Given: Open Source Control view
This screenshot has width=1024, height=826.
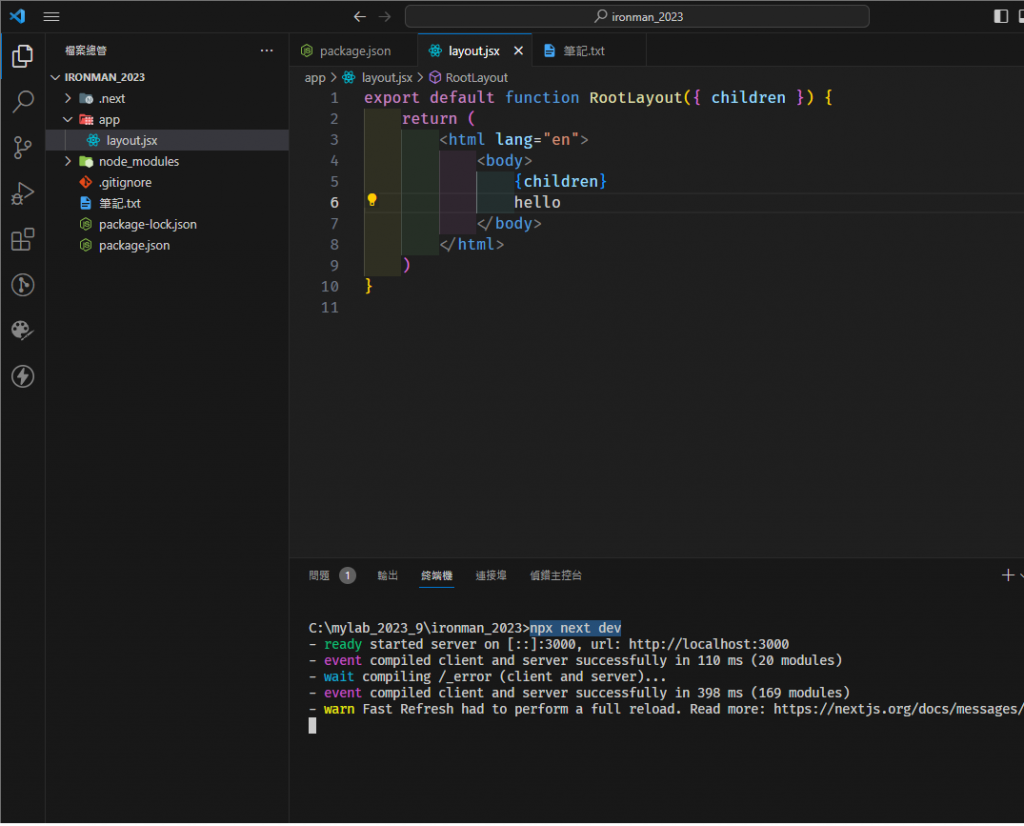Looking at the screenshot, I should pyautogui.click(x=23, y=148).
